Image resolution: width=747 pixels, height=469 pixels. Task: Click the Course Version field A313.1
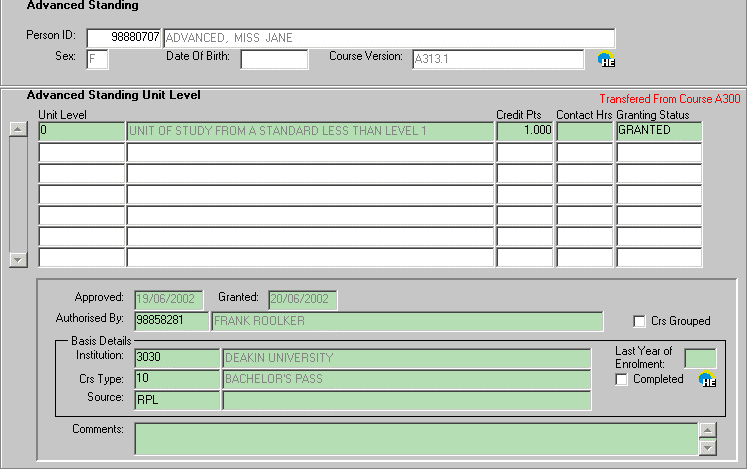pos(497,59)
